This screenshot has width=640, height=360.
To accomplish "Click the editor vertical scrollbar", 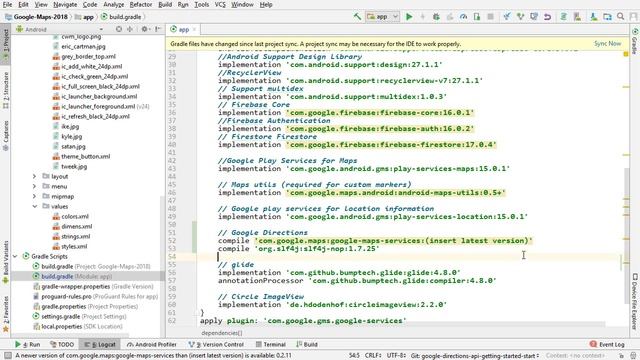I will (627, 235).
